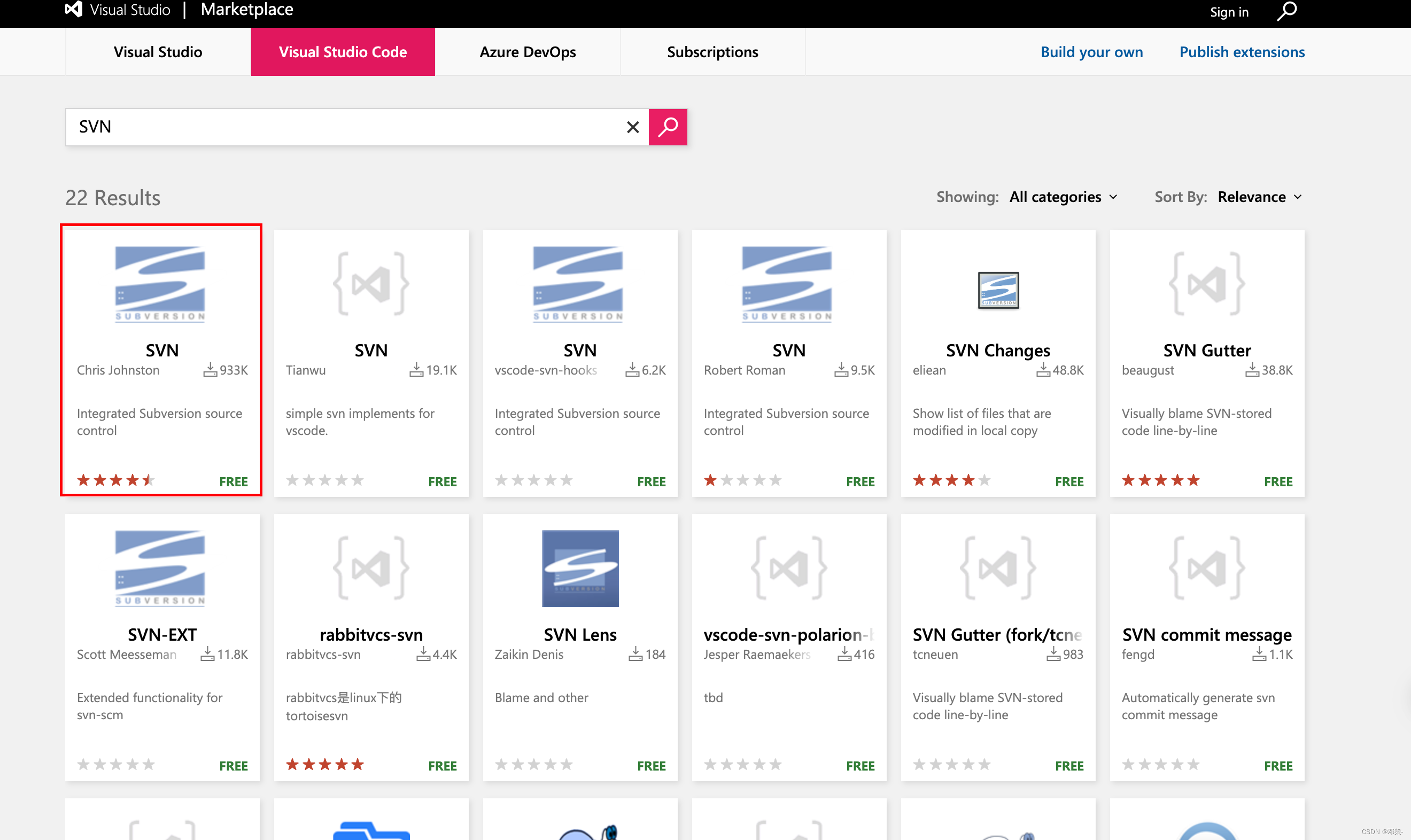Open the SVN-EXT extension title
Viewport: 1411px width, 840px height.
[162, 634]
